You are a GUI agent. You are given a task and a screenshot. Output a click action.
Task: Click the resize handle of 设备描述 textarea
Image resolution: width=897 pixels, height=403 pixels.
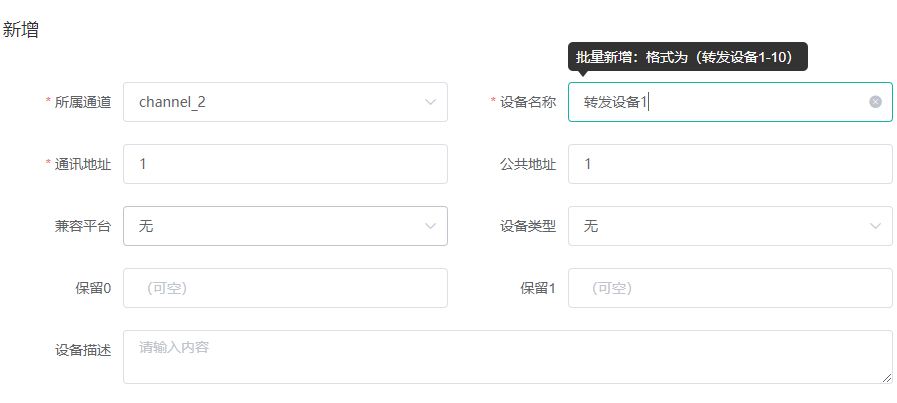(887, 378)
